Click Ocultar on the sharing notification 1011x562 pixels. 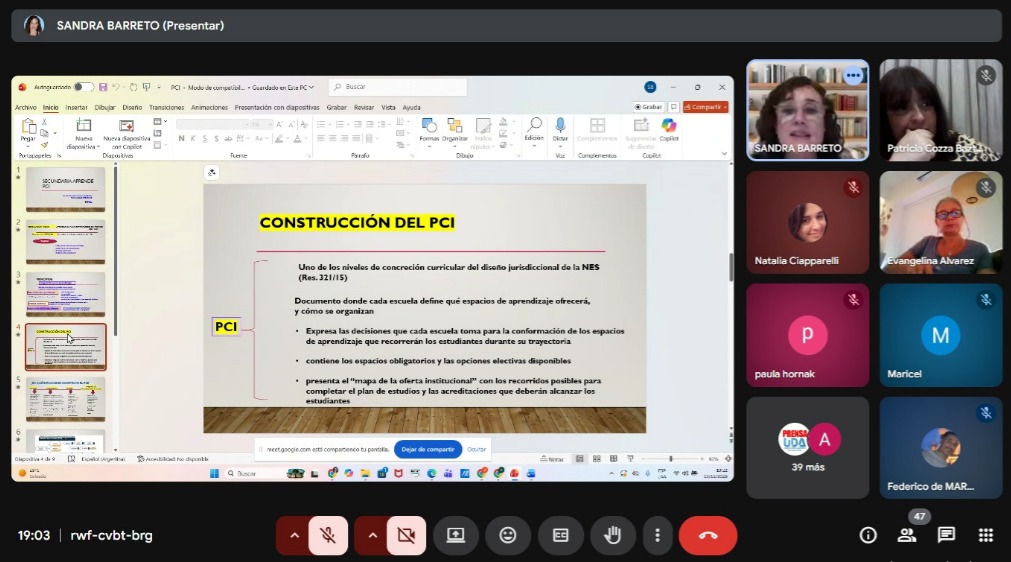click(x=477, y=449)
